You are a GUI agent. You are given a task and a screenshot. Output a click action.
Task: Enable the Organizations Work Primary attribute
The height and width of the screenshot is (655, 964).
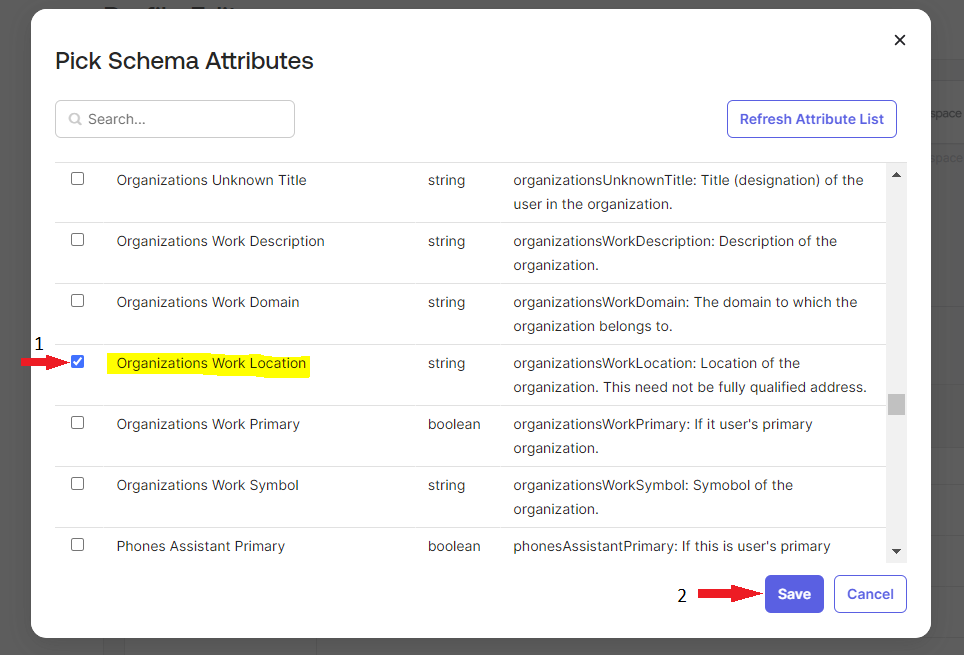point(77,422)
